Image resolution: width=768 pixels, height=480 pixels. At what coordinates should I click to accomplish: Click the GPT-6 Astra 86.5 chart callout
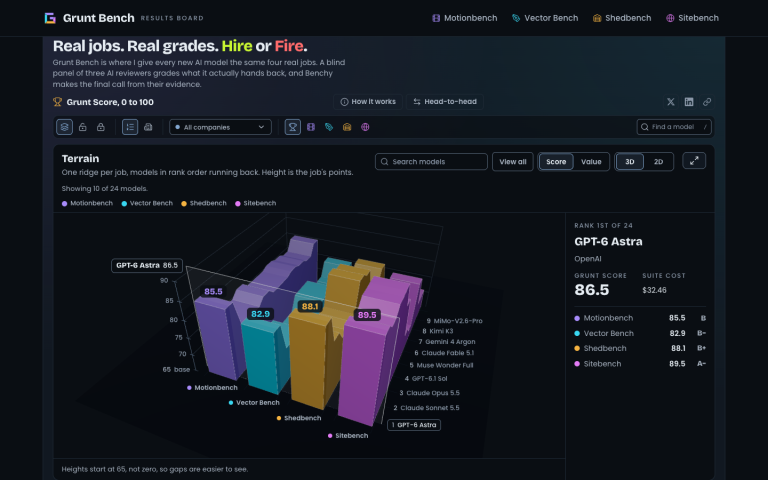[x=147, y=265]
